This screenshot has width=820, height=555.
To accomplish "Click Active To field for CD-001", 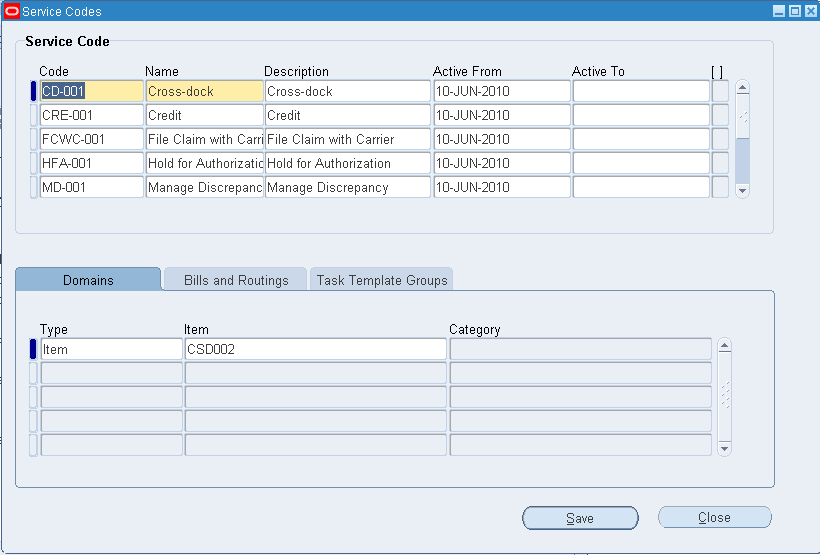I will (641, 91).
